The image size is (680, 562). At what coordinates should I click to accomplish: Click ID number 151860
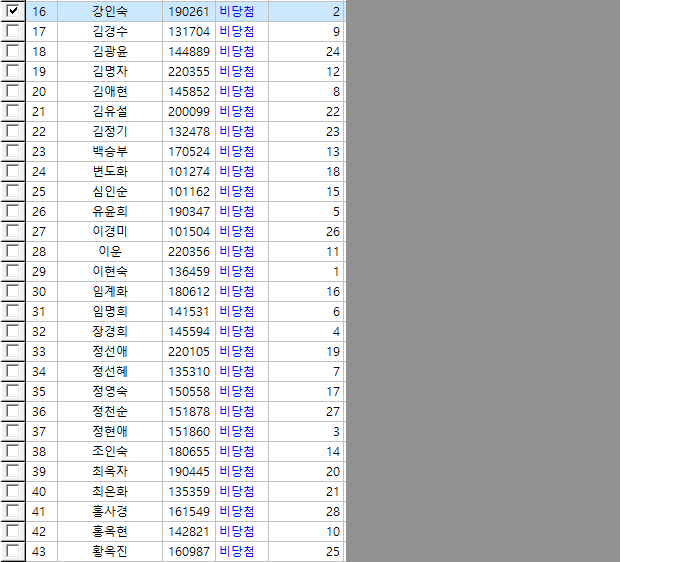coord(189,431)
